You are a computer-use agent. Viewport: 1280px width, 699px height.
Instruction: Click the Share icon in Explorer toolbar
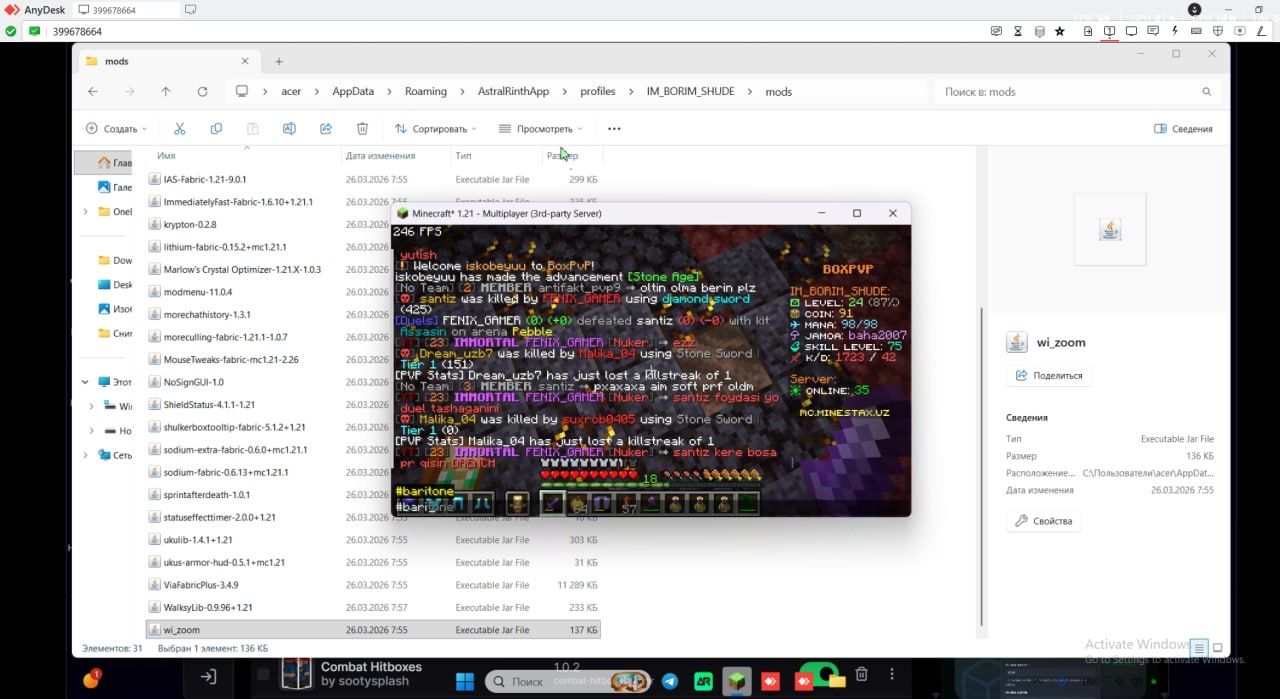pos(326,129)
